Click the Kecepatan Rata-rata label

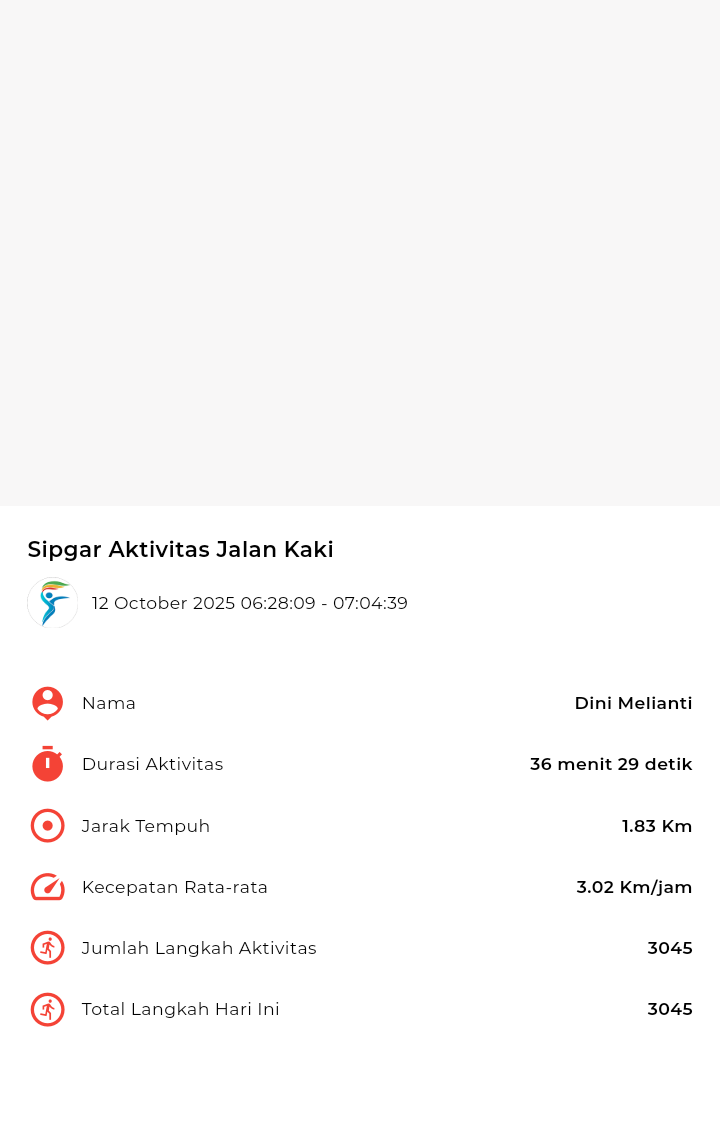point(174,887)
